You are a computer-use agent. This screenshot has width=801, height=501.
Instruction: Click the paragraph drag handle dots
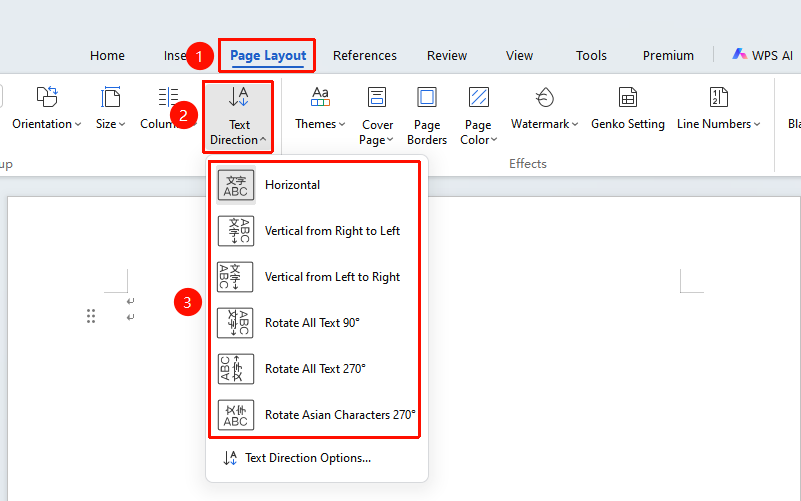tap(91, 316)
